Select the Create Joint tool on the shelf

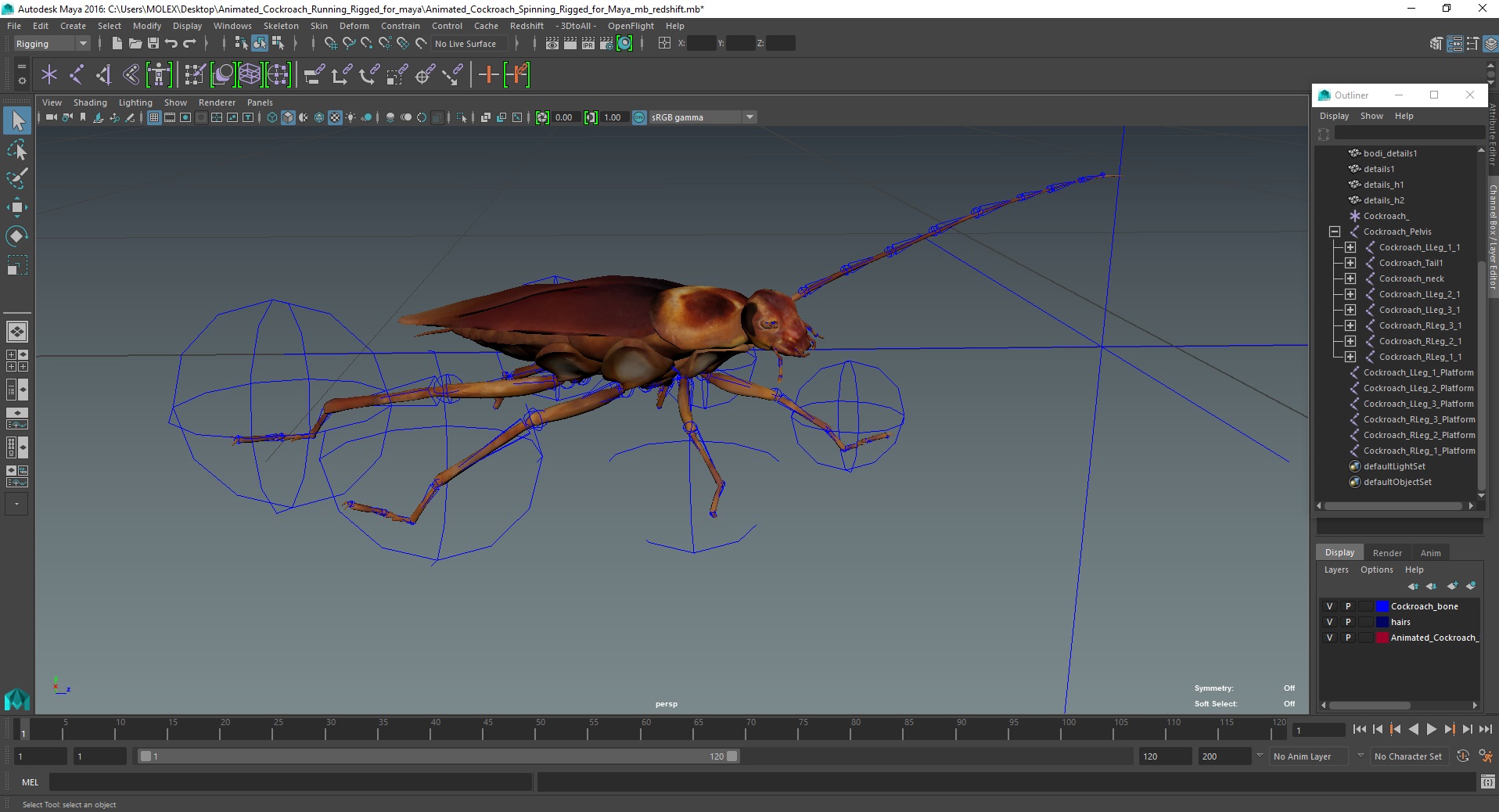point(77,75)
